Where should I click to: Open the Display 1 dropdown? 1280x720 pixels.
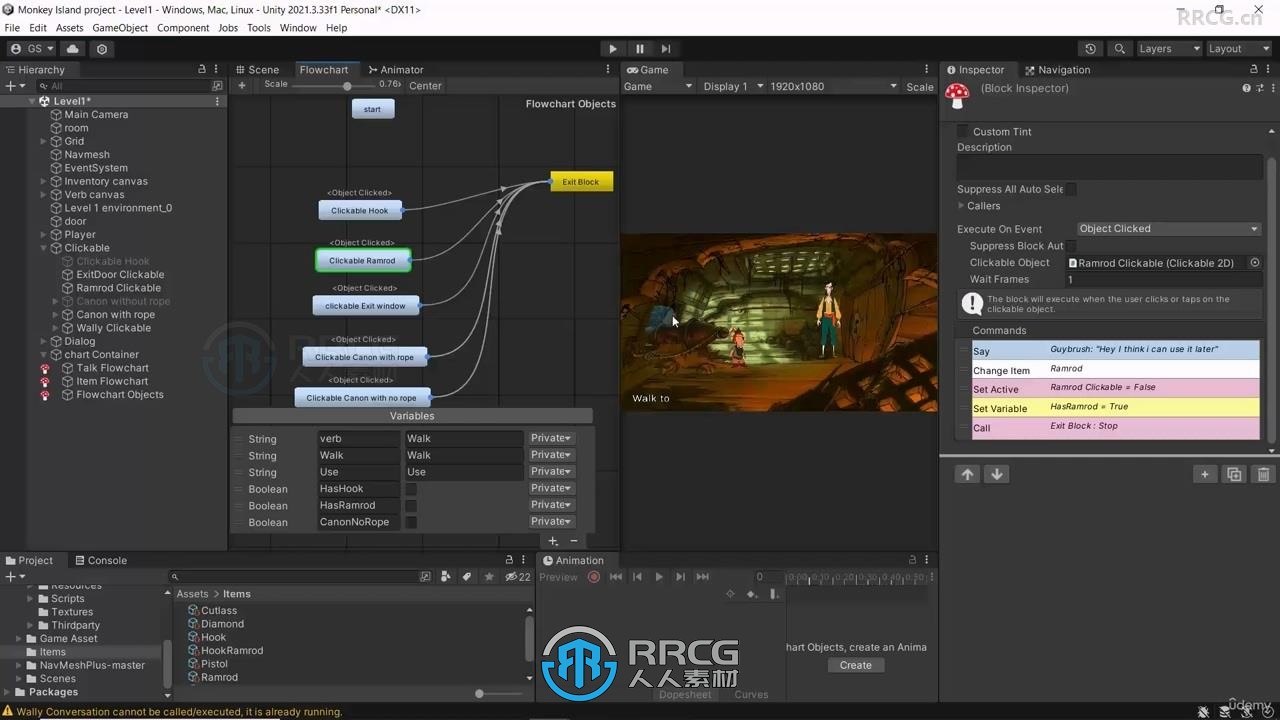[x=732, y=86]
